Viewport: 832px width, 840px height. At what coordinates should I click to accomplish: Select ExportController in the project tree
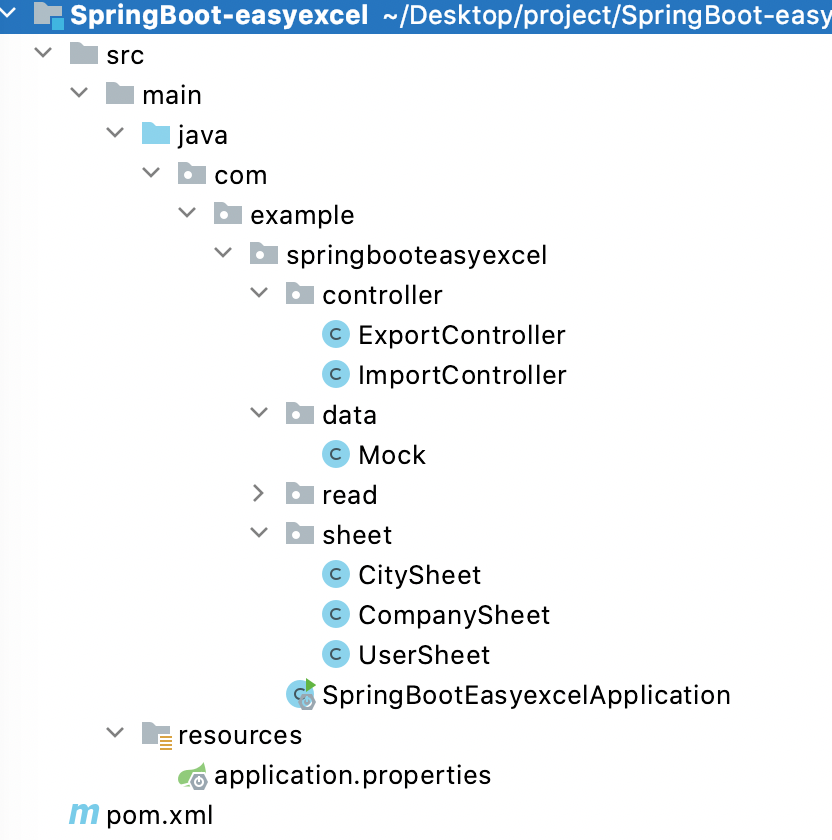(462, 335)
